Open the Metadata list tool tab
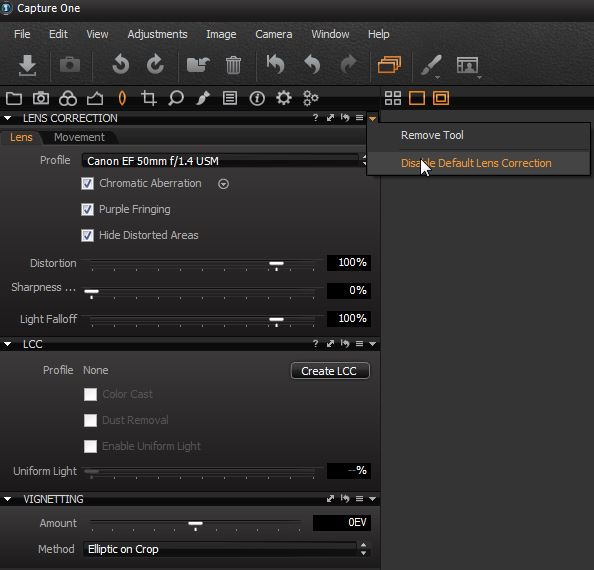This screenshot has height=570, width=594. click(x=230, y=98)
